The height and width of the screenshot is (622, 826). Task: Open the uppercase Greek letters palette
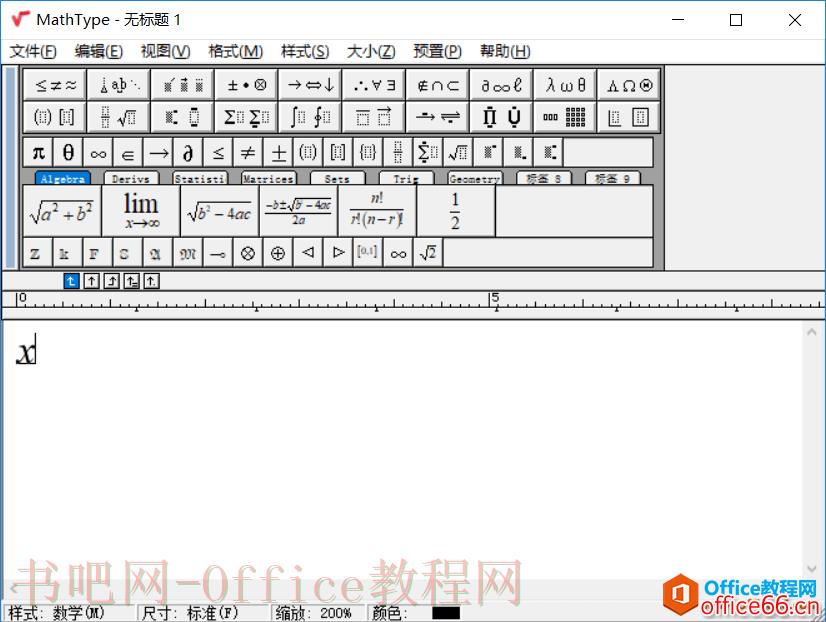tap(629, 84)
